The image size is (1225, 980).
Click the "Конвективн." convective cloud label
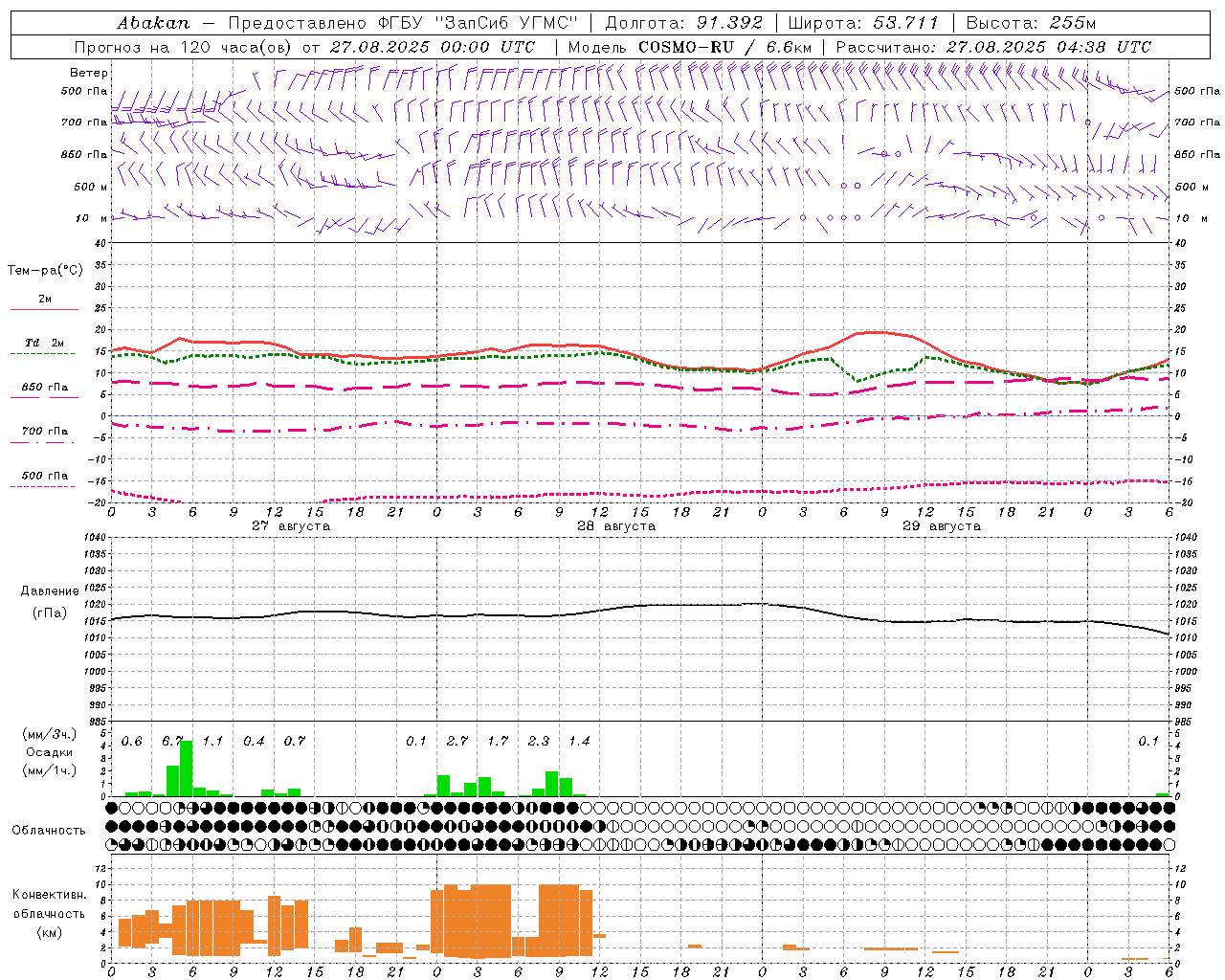coord(49,895)
